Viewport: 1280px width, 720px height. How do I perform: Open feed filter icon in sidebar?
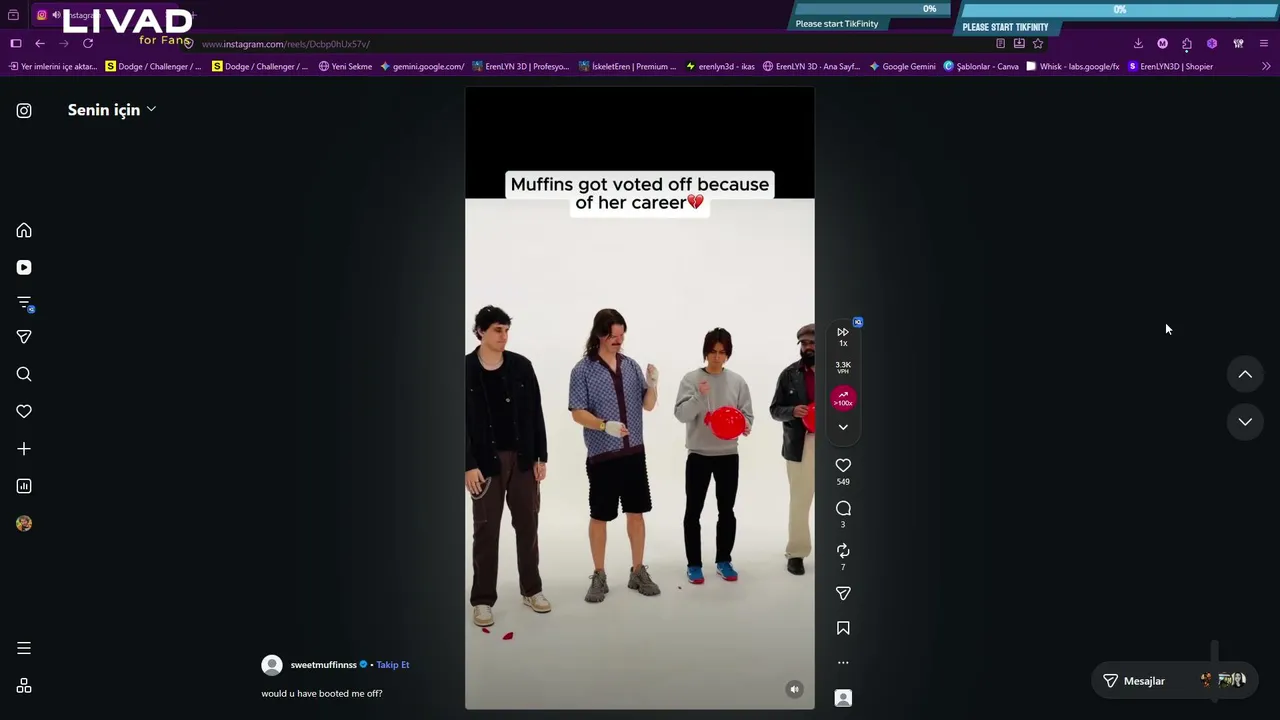coord(24,303)
